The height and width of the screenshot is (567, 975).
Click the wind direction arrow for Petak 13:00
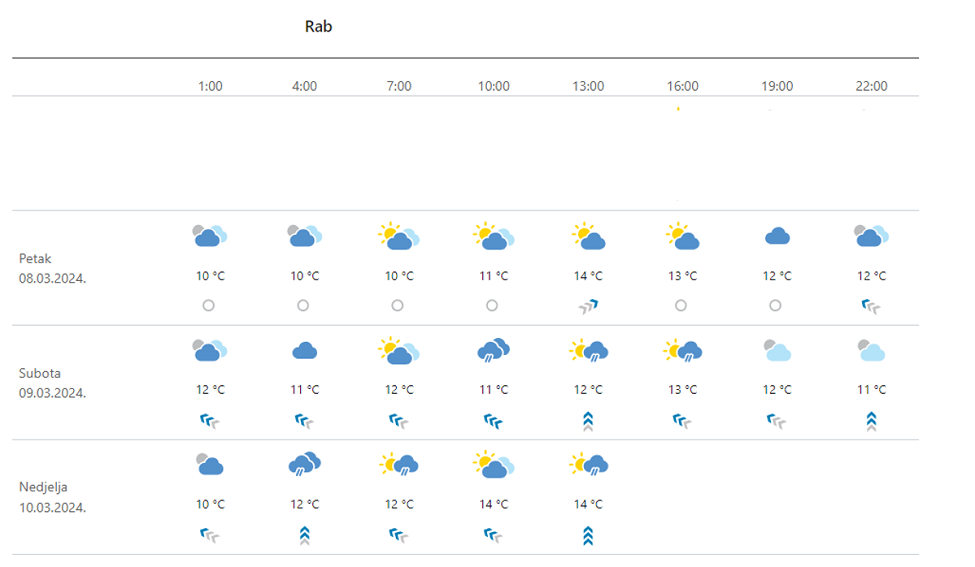pyautogui.click(x=588, y=307)
